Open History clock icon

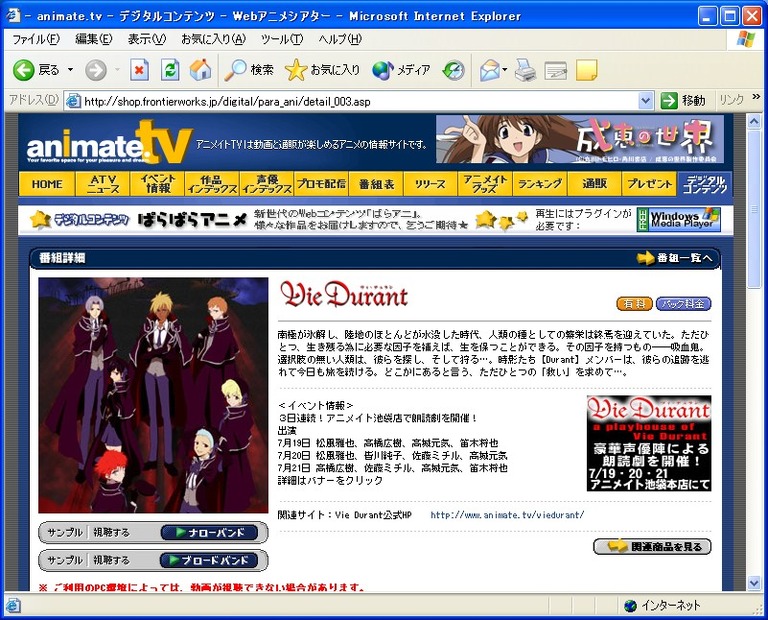click(453, 71)
